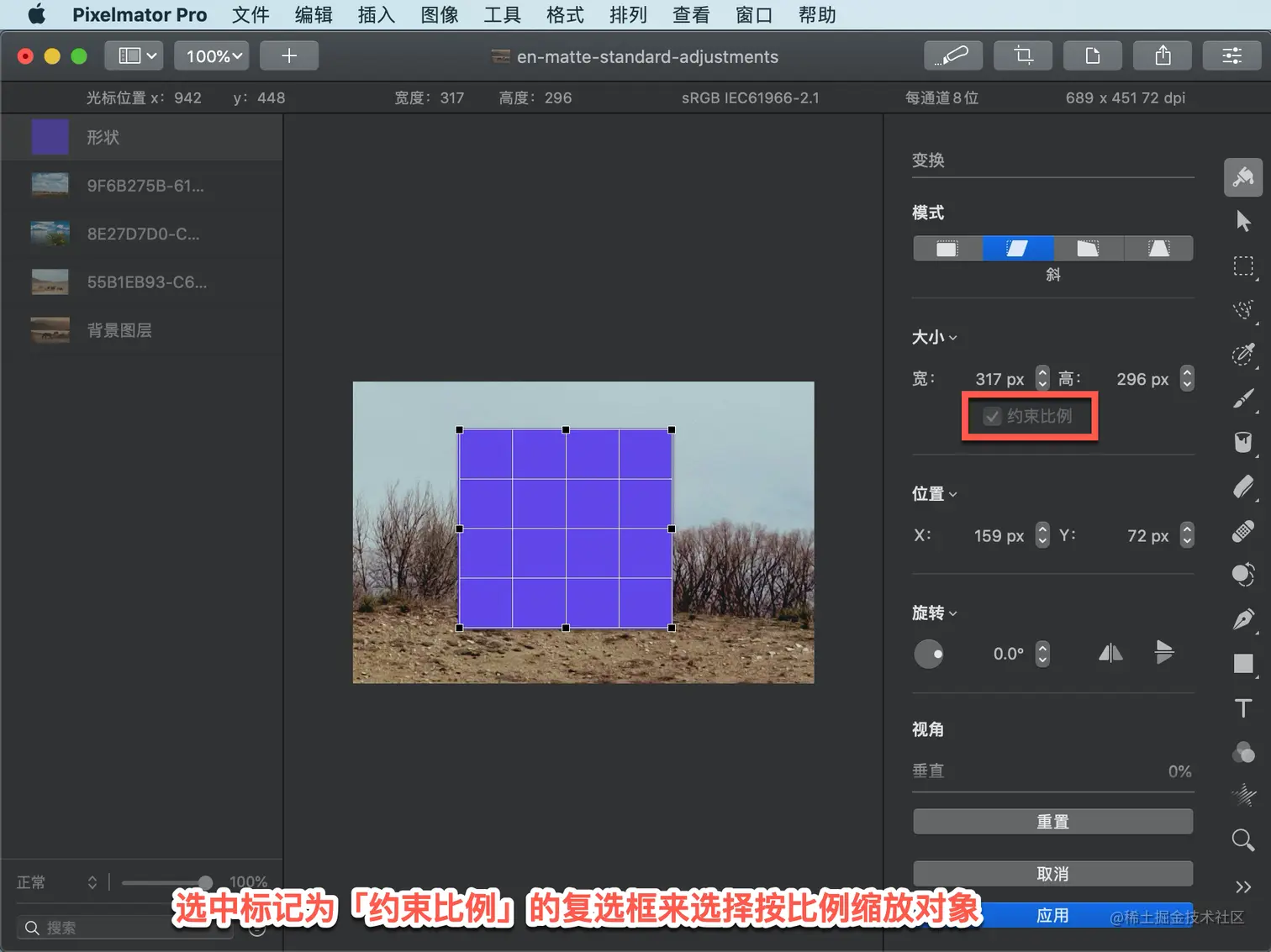Select the Skew (斜) transform mode
1271x952 pixels.
pos(1017,249)
